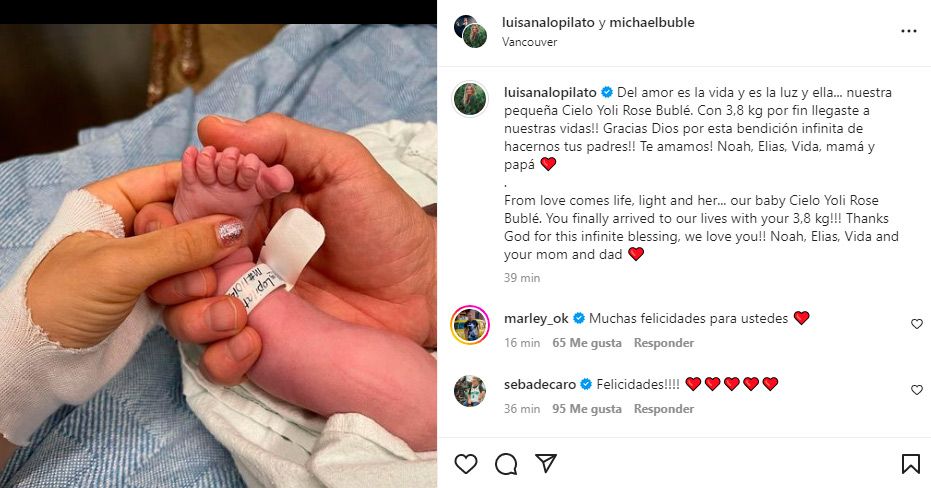Save post with bookmark icon
The height and width of the screenshot is (488, 931).
point(910,464)
